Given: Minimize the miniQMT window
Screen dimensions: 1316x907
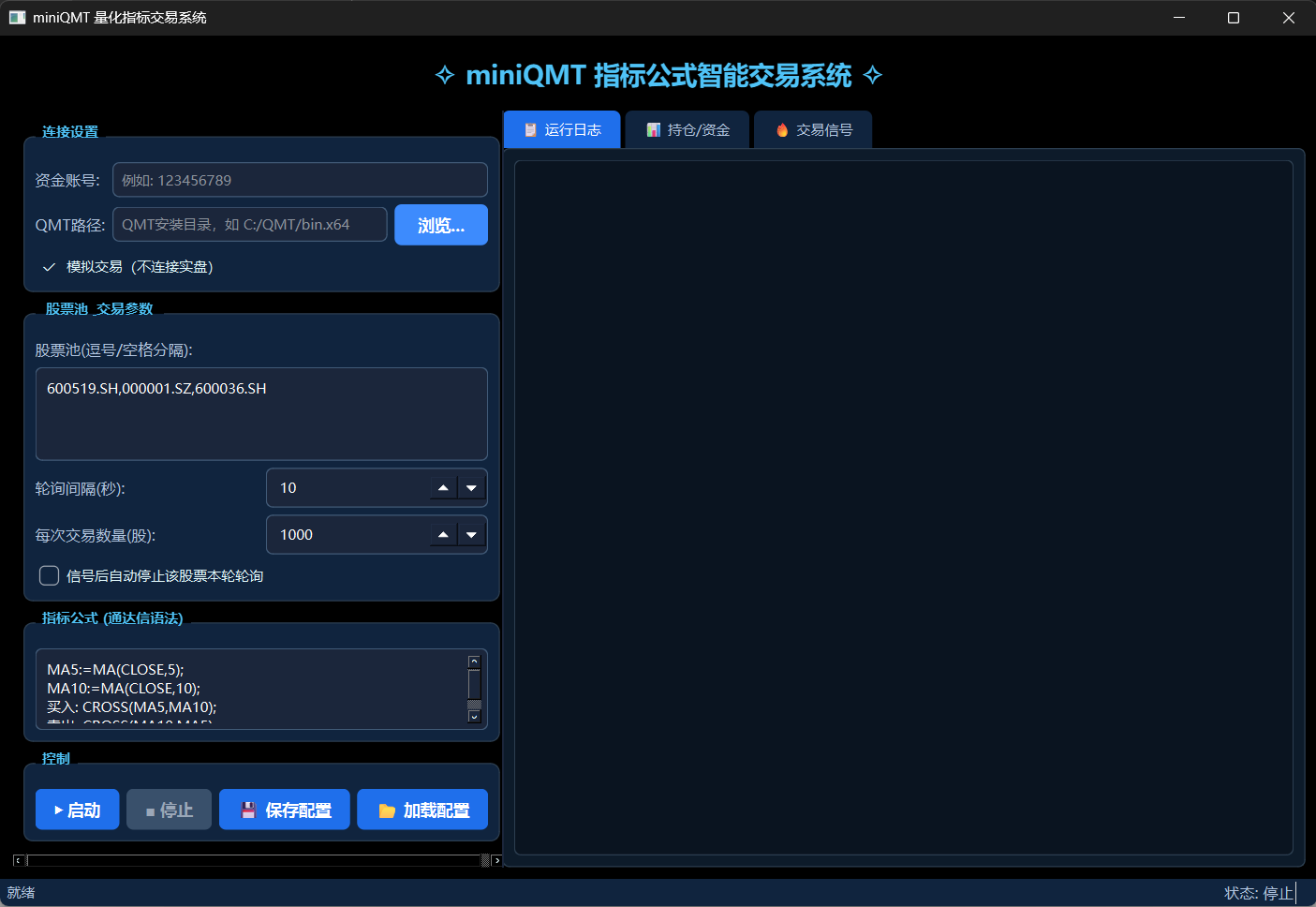Looking at the screenshot, I should click(x=1179, y=18).
